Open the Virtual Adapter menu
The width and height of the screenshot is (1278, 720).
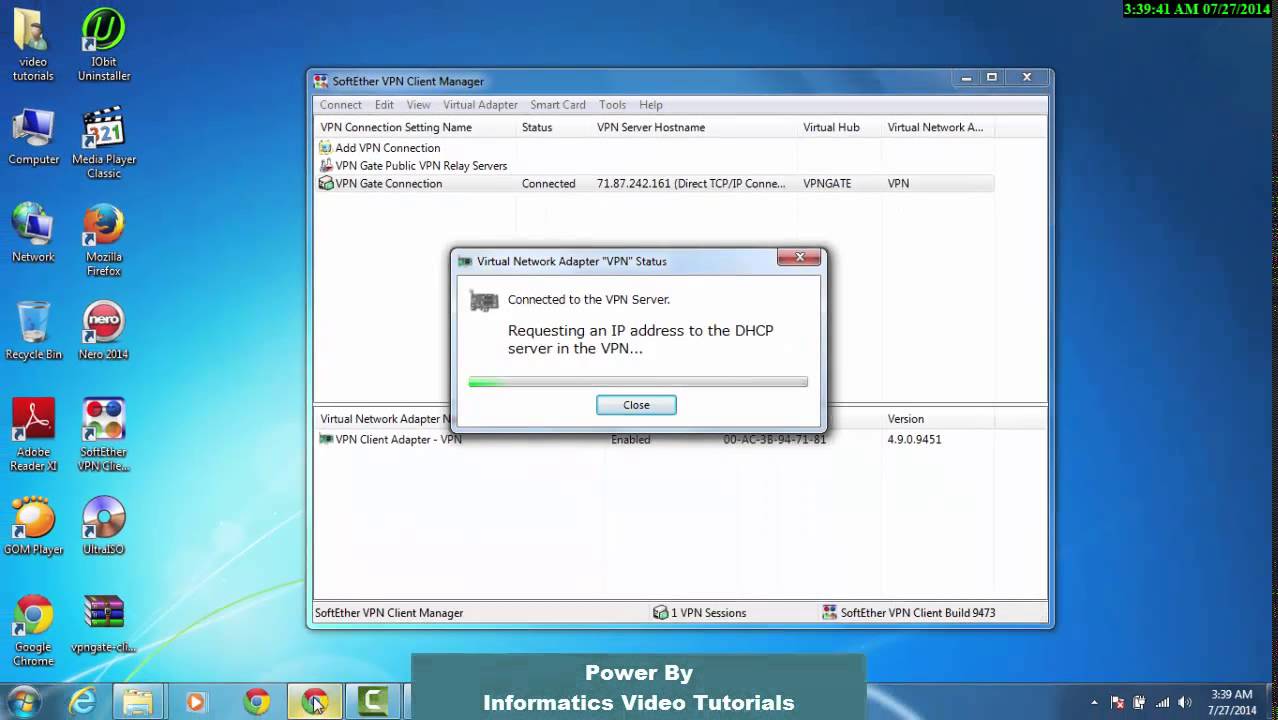pos(480,105)
